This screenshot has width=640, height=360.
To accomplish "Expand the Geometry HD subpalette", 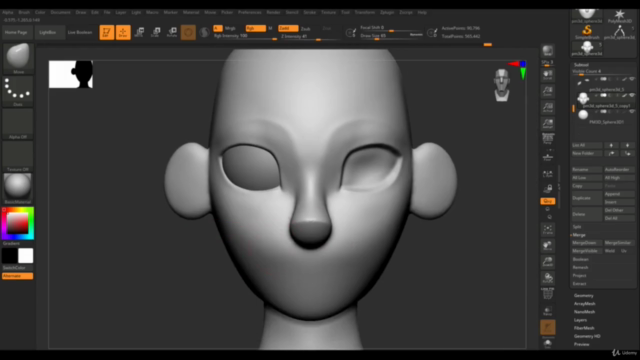I will click(587, 336).
